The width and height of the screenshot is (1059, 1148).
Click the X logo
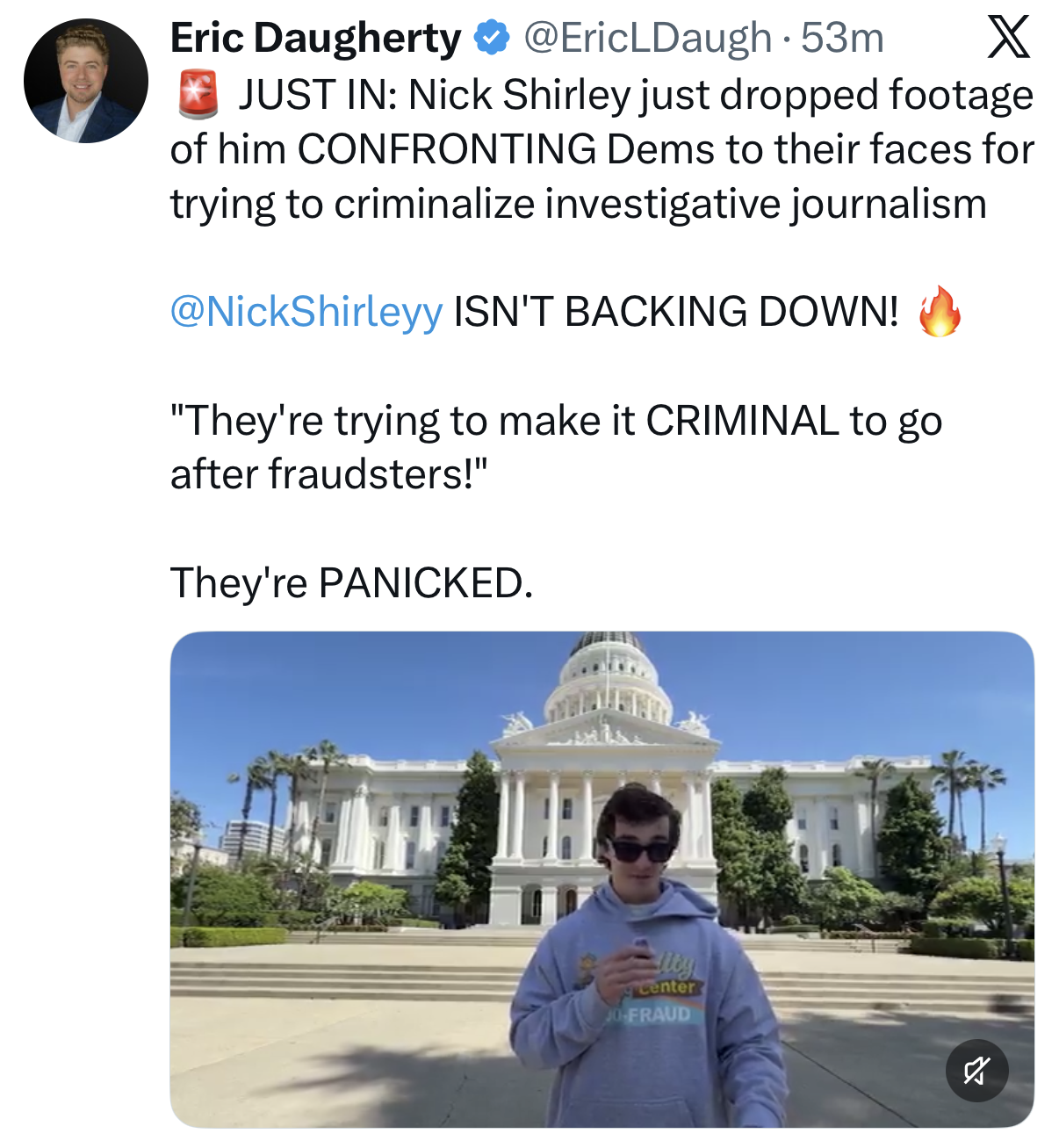1008,39
